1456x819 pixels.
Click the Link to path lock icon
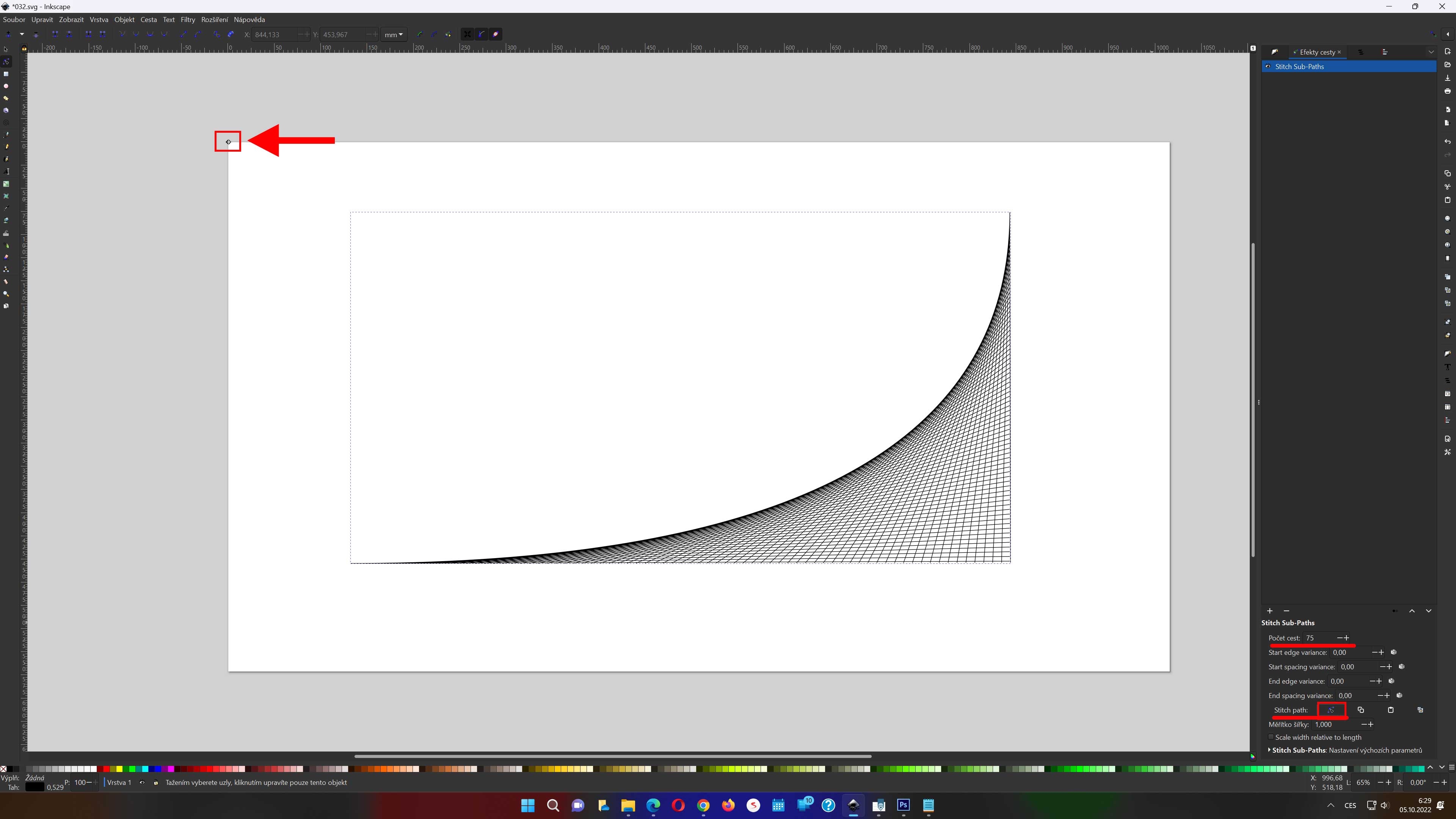1420,710
